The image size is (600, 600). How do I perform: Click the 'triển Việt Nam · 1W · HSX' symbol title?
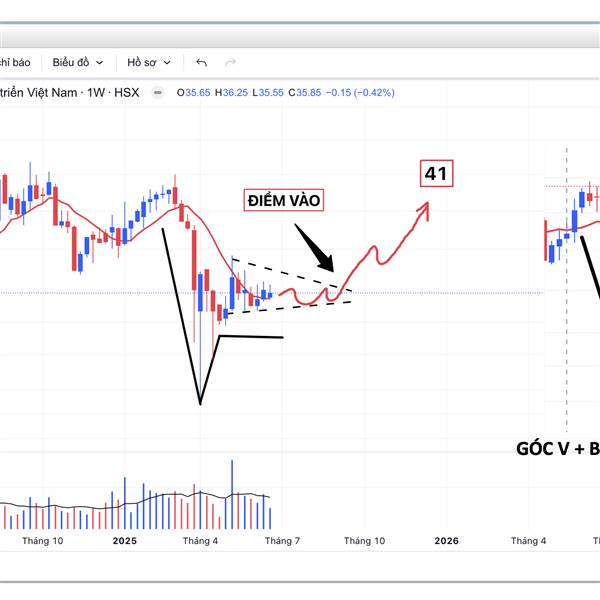coord(69,93)
